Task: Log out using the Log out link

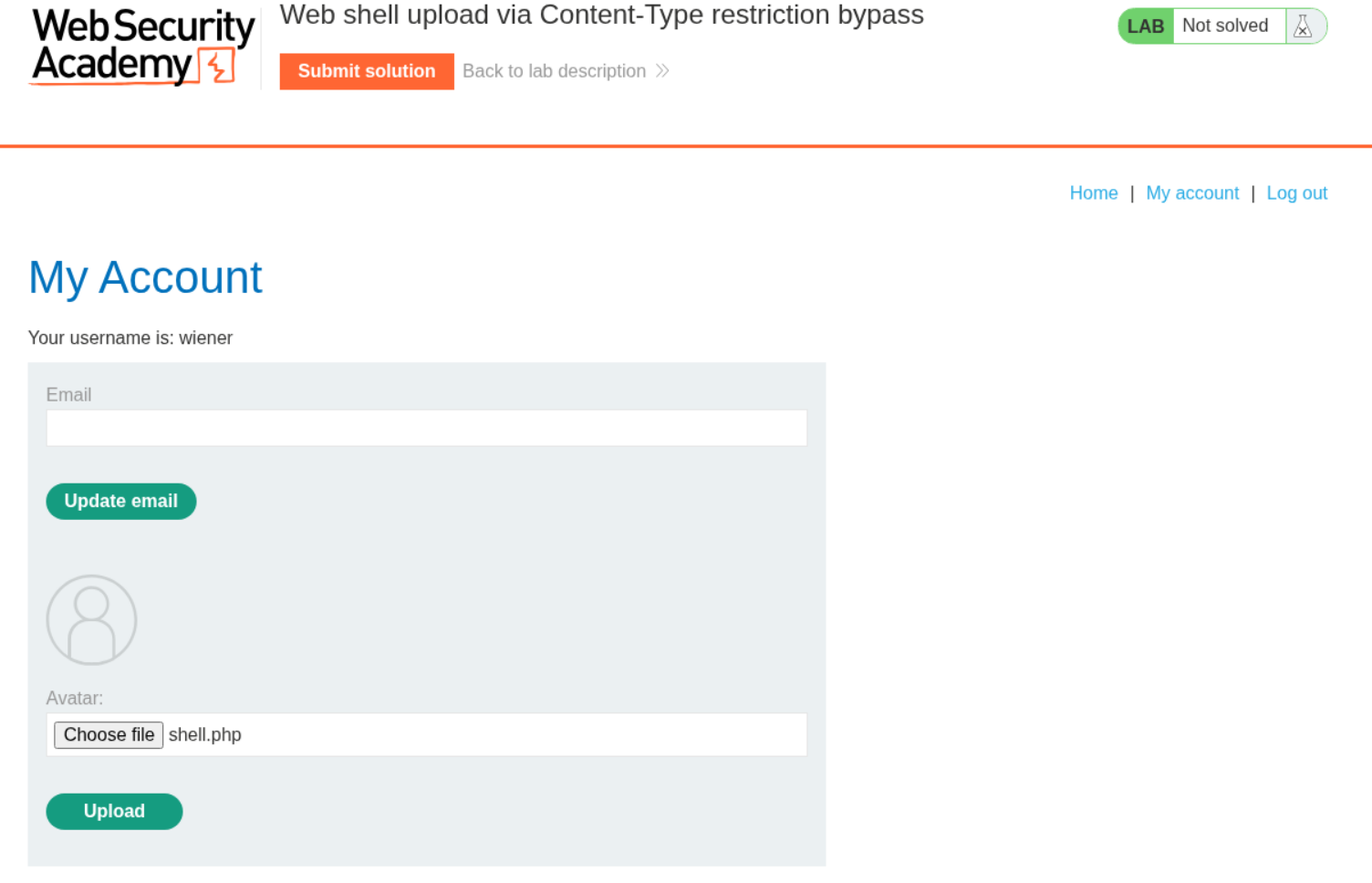Action: click(1296, 193)
